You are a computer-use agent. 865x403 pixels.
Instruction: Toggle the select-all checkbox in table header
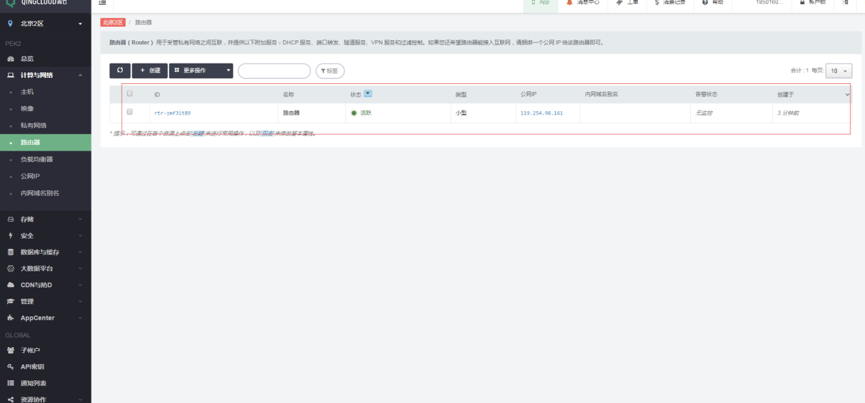(129, 94)
